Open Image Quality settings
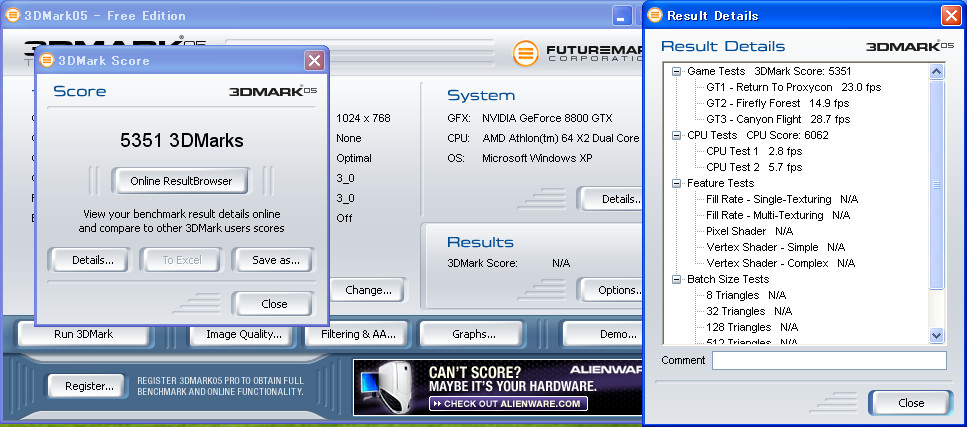 244,334
